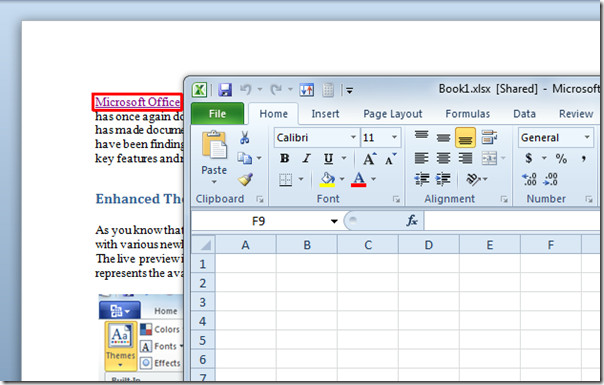Screen dimensions: 604x385
Task: Click the sort icon in Quick Access Toolbar
Action: tap(307, 90)
